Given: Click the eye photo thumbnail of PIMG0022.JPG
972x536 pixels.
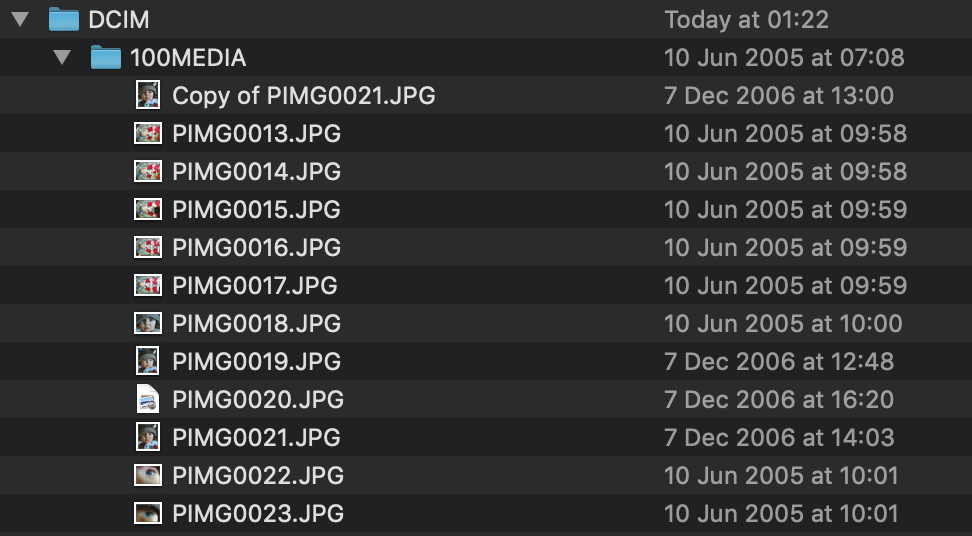Looking at the screenshot, I should click(148, 475).
